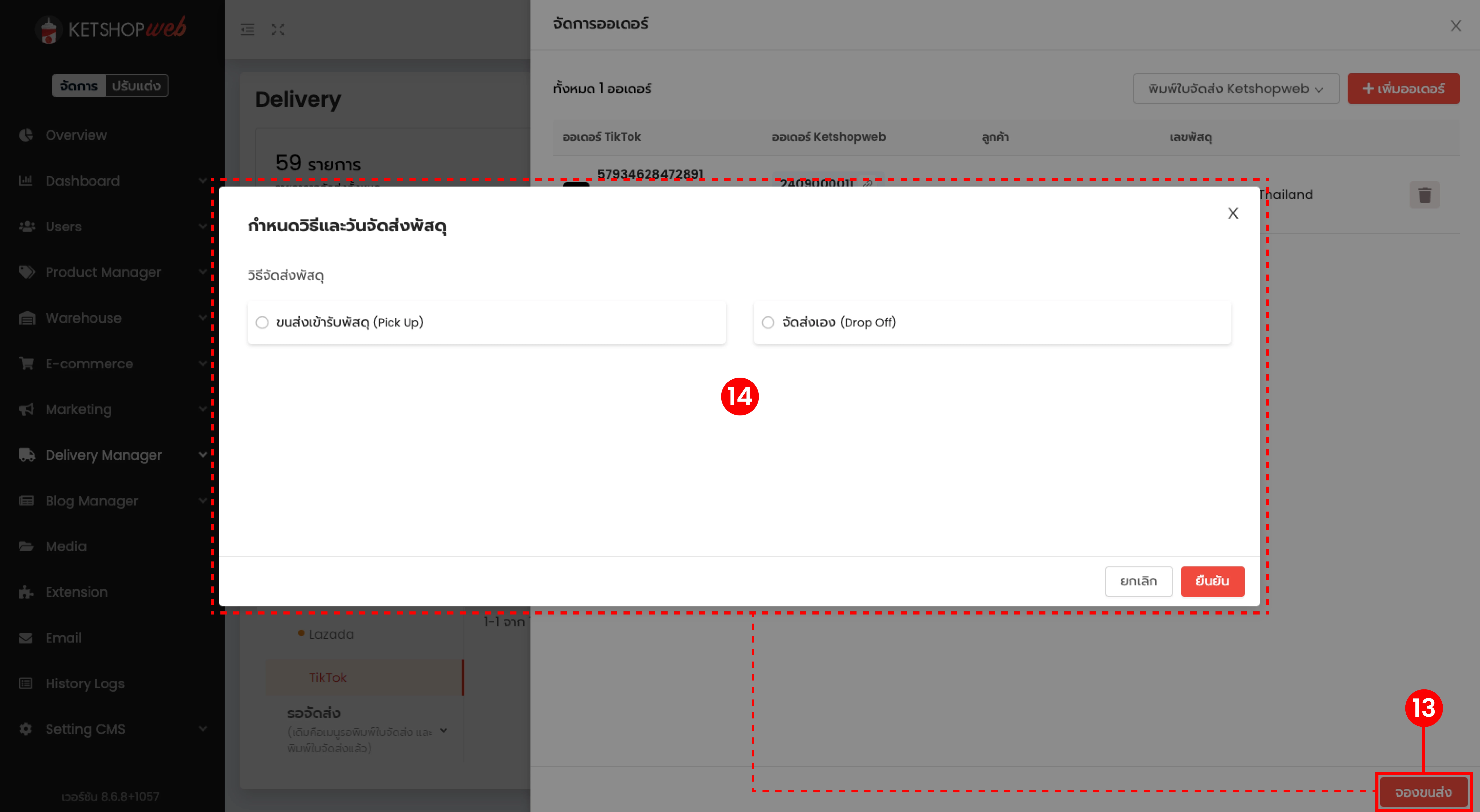The width and height of the screenshot is (1480, 812).
Task: Select the TikTok channel tab
Action: tap(365, 678)
